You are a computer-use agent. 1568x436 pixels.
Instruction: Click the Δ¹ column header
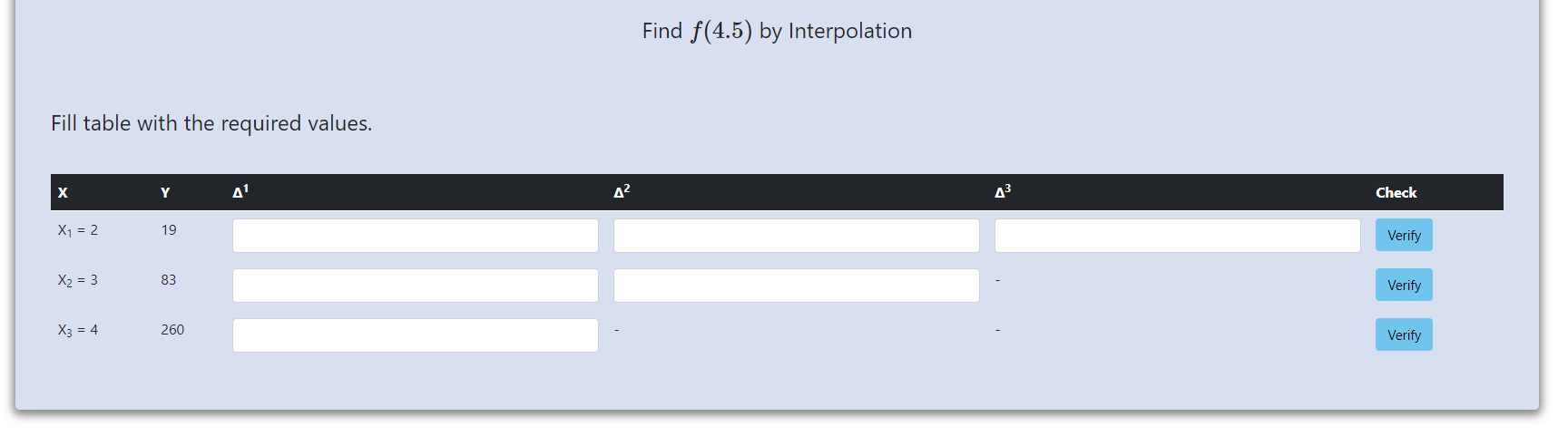coord(240,192)
